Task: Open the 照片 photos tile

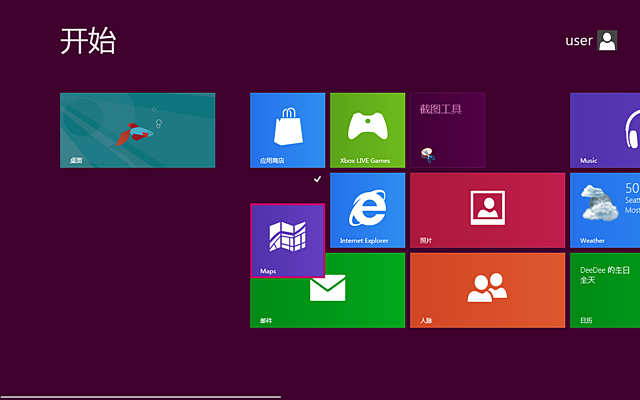Action: [x=487, y=210]
